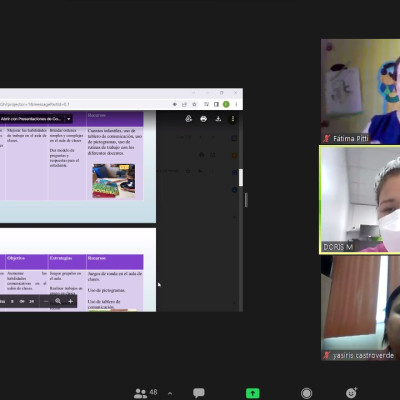The width and height of the screenshot is (400, 400).
Task: Select the DORIS M video tile
Action: tap(360, 200)
